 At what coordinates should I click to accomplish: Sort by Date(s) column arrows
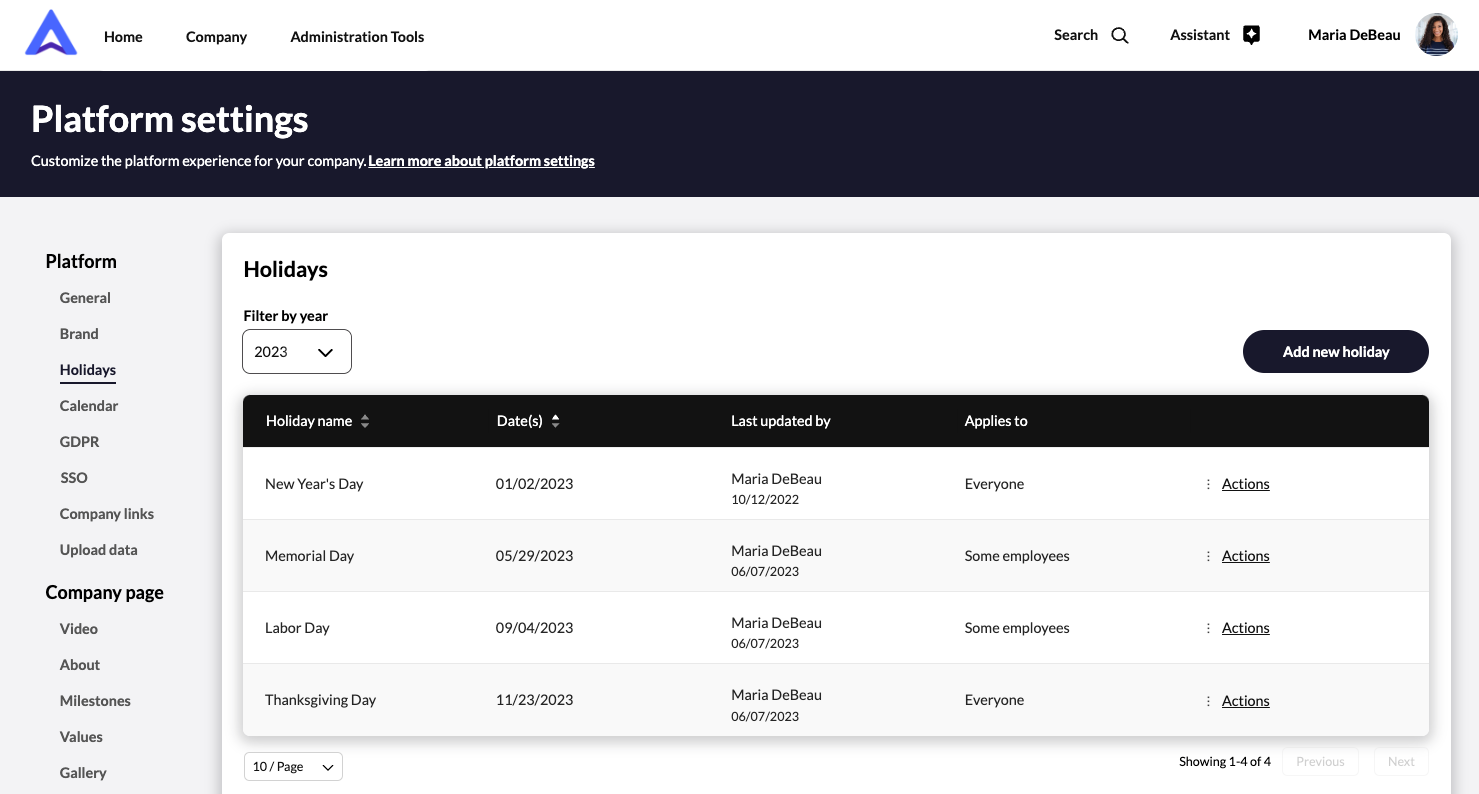pos(556,422)
